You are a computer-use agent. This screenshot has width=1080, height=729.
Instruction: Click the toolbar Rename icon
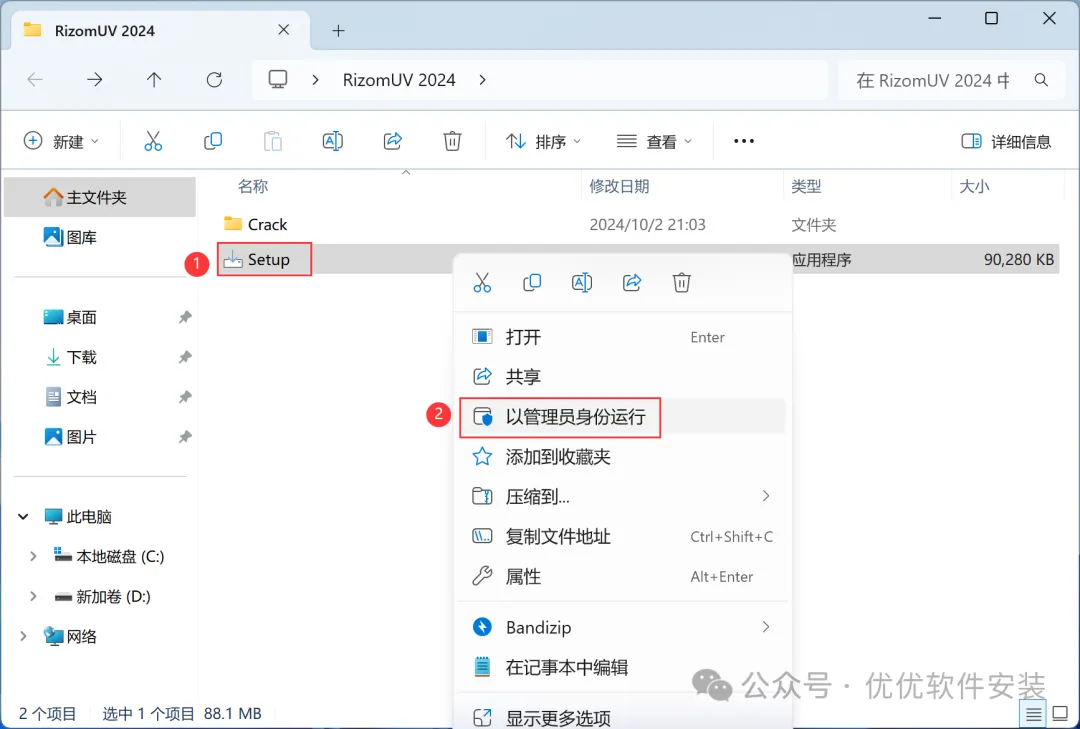333,141
